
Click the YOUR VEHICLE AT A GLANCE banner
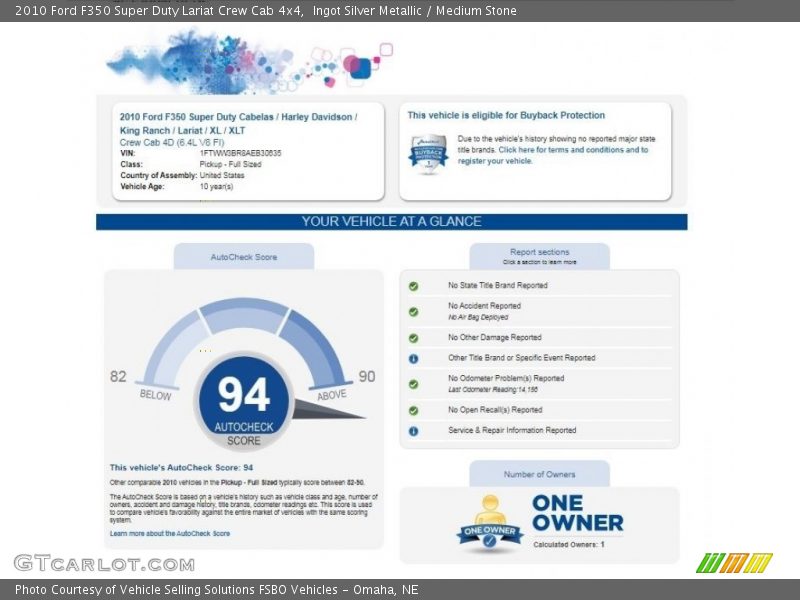coord(391,221)
